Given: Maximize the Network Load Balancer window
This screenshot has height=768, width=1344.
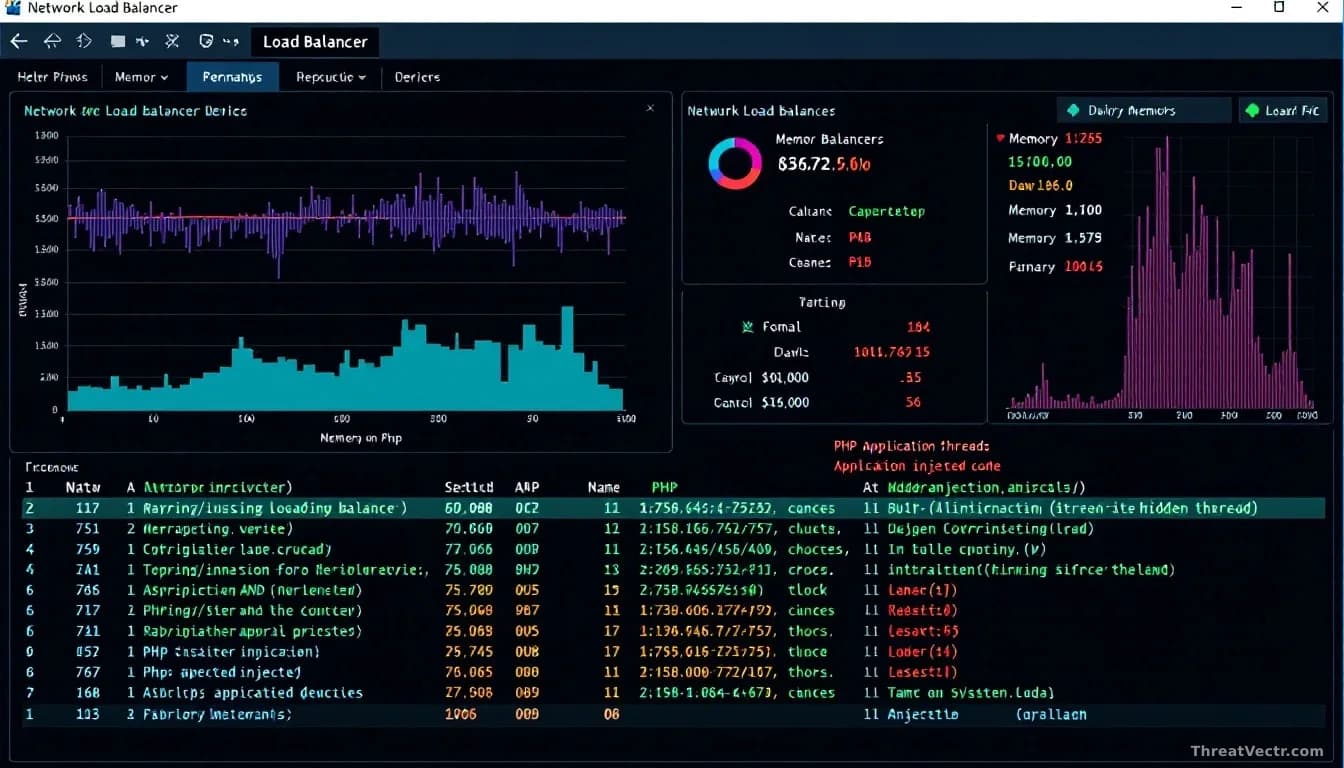Looking at the screenshot, I should click(1279, 8).
